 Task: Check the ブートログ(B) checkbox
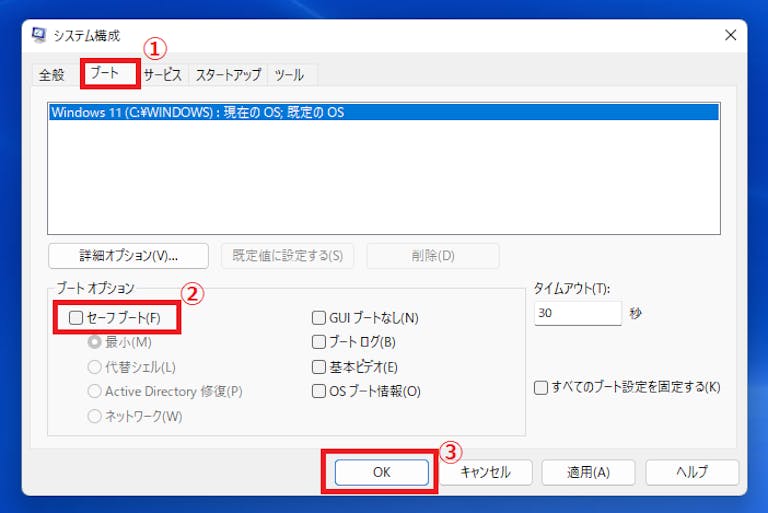pos(319,342)
